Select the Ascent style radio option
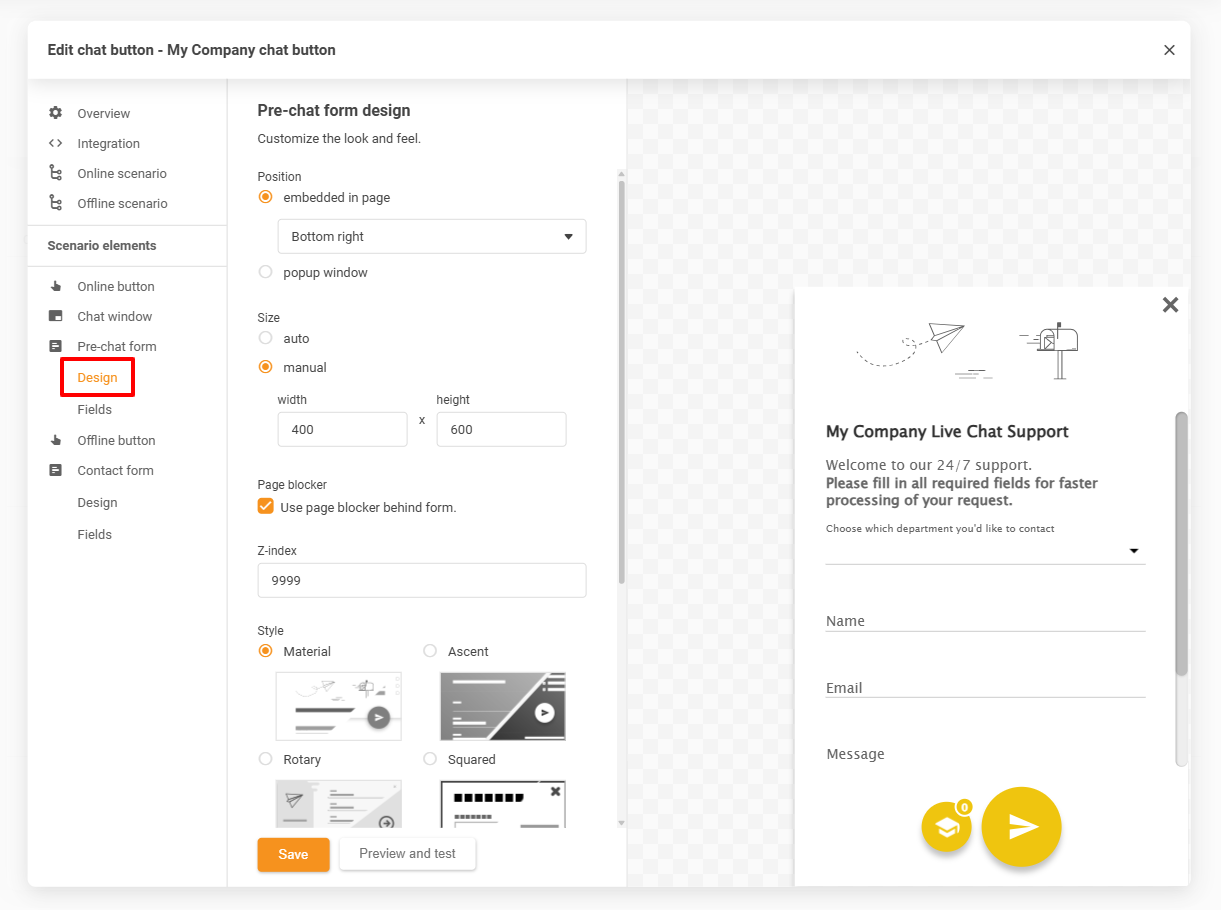Viewport: 1221px width, 910px height. pyautogui.click(x=430, y=651)
